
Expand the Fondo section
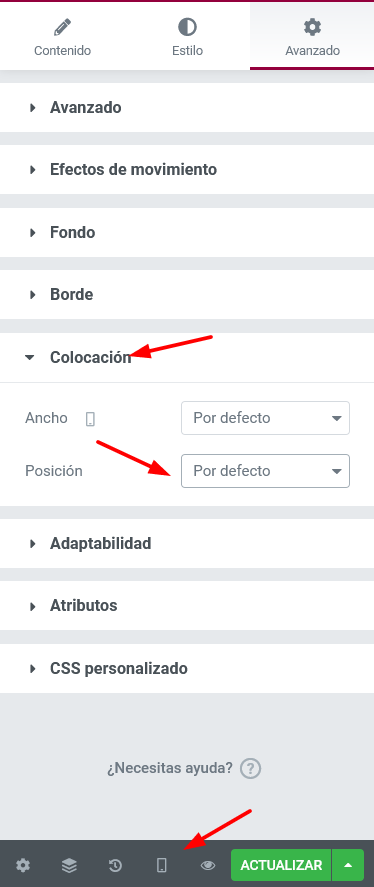[x=187, y=232]
